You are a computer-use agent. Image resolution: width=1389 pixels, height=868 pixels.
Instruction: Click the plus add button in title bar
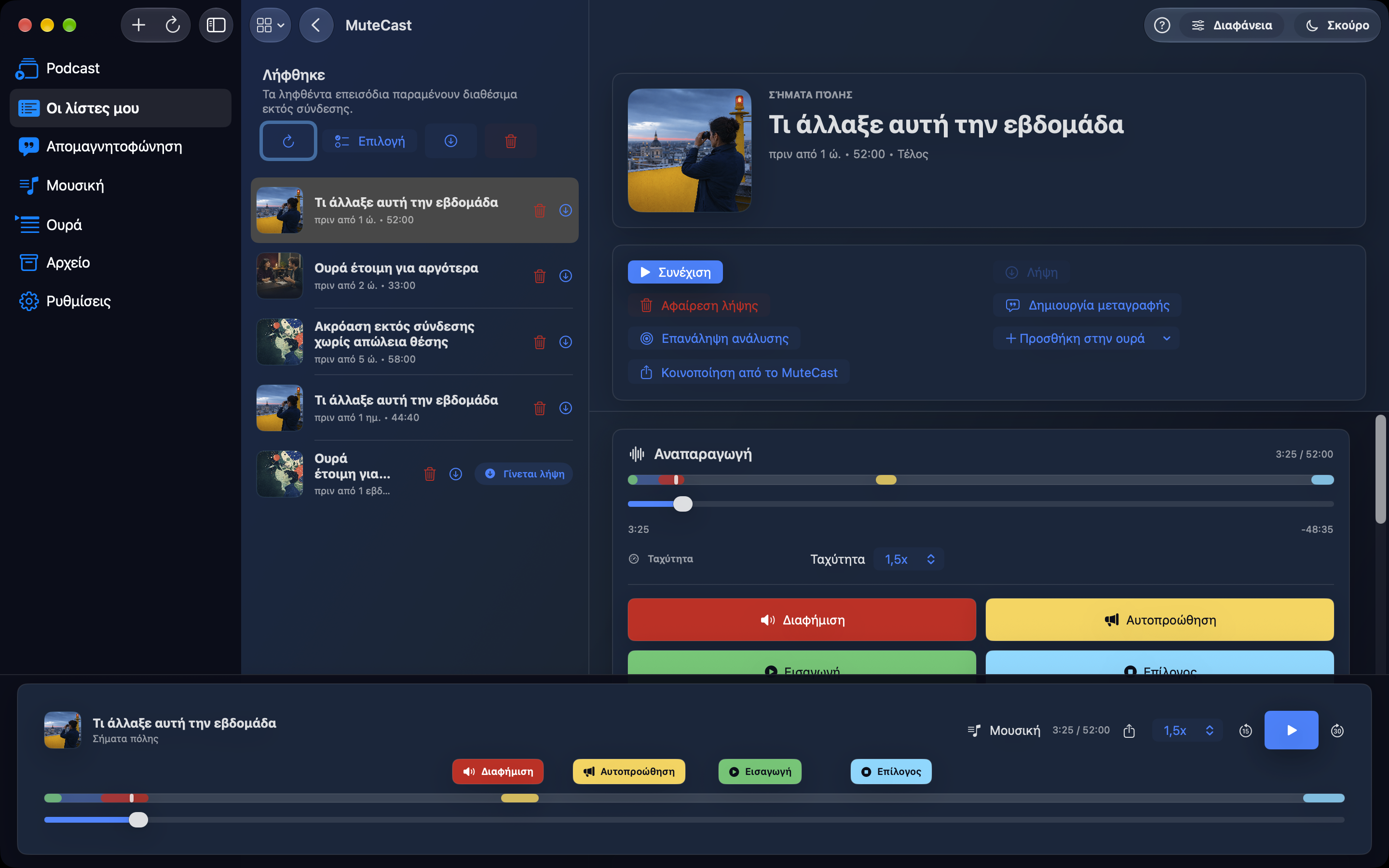[x=138, y=25]
